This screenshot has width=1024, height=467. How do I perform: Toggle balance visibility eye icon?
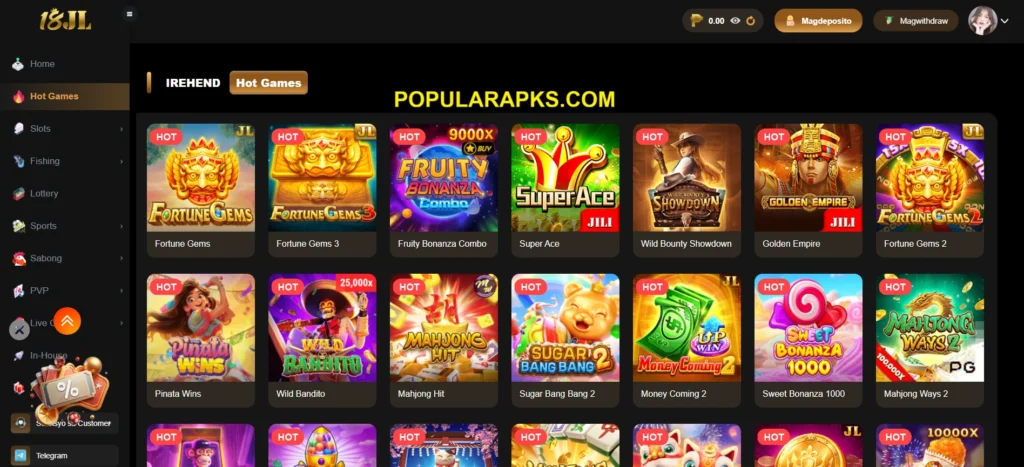coord(735,21)
